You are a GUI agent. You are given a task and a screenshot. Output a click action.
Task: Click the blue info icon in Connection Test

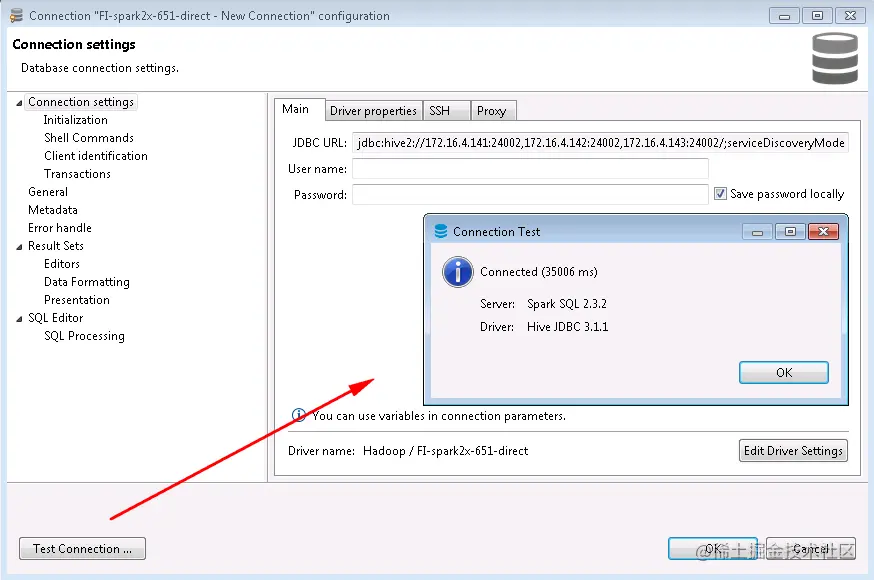[x=458, y=272]
